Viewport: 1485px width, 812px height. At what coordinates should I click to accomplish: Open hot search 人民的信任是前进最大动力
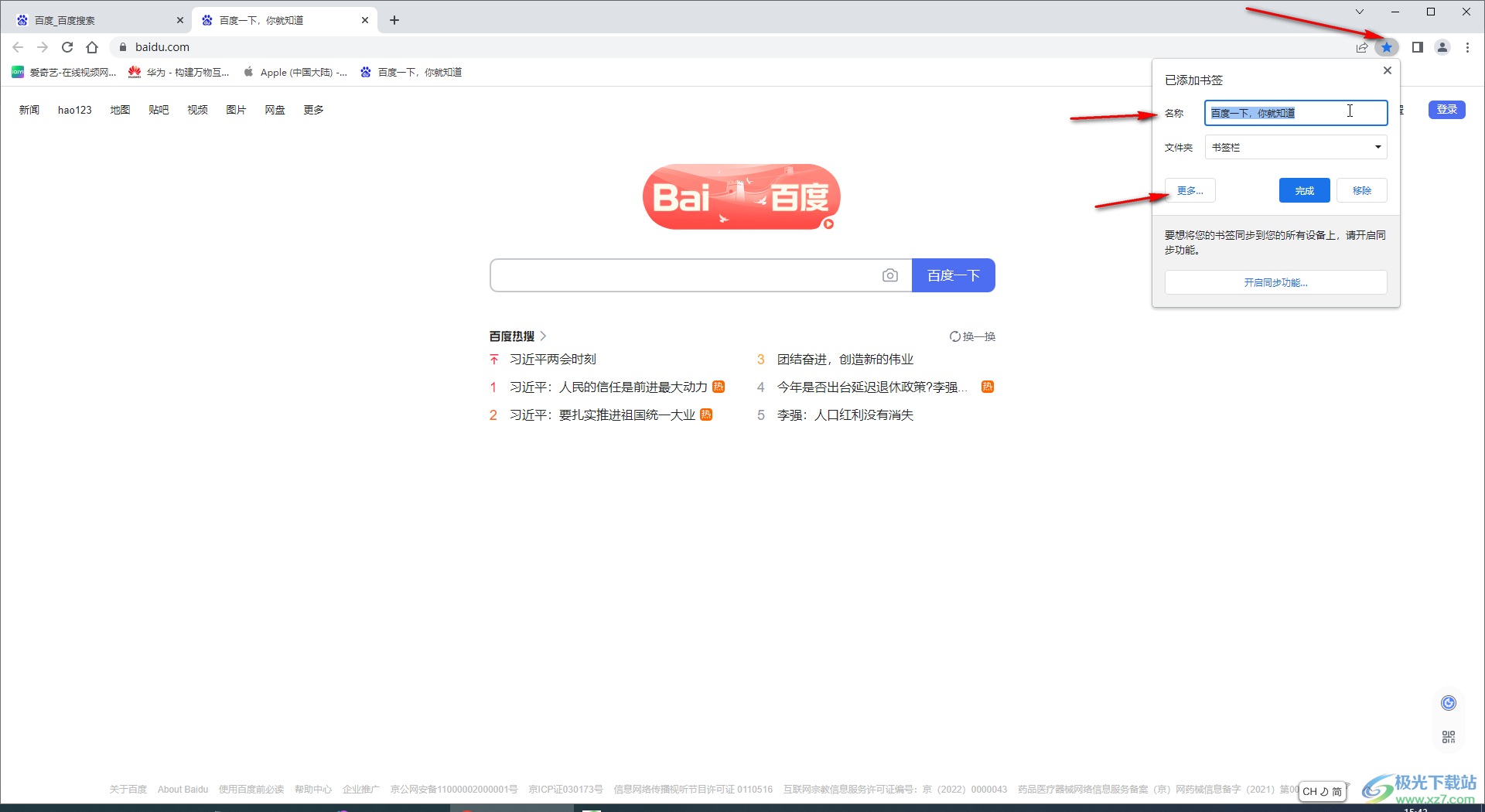(608, 387)
